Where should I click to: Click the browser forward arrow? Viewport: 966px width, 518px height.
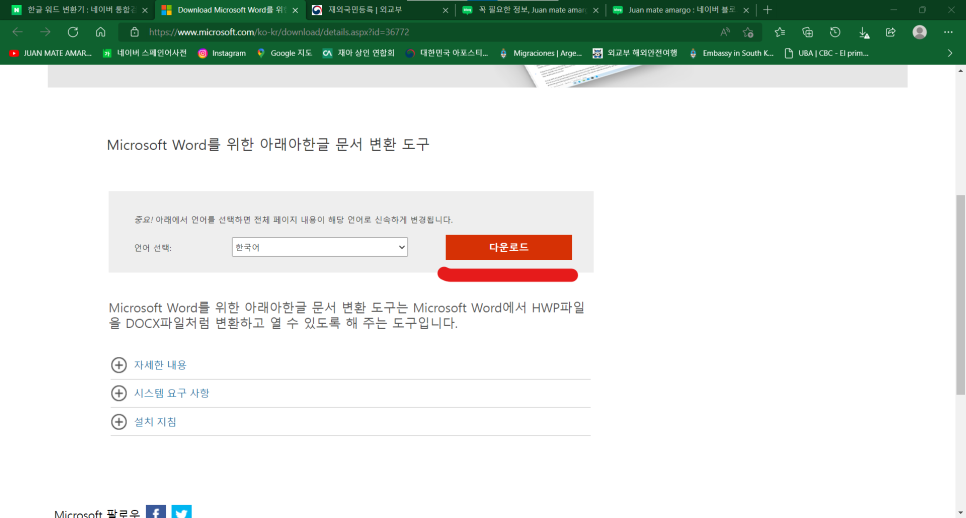coord(45,32)
